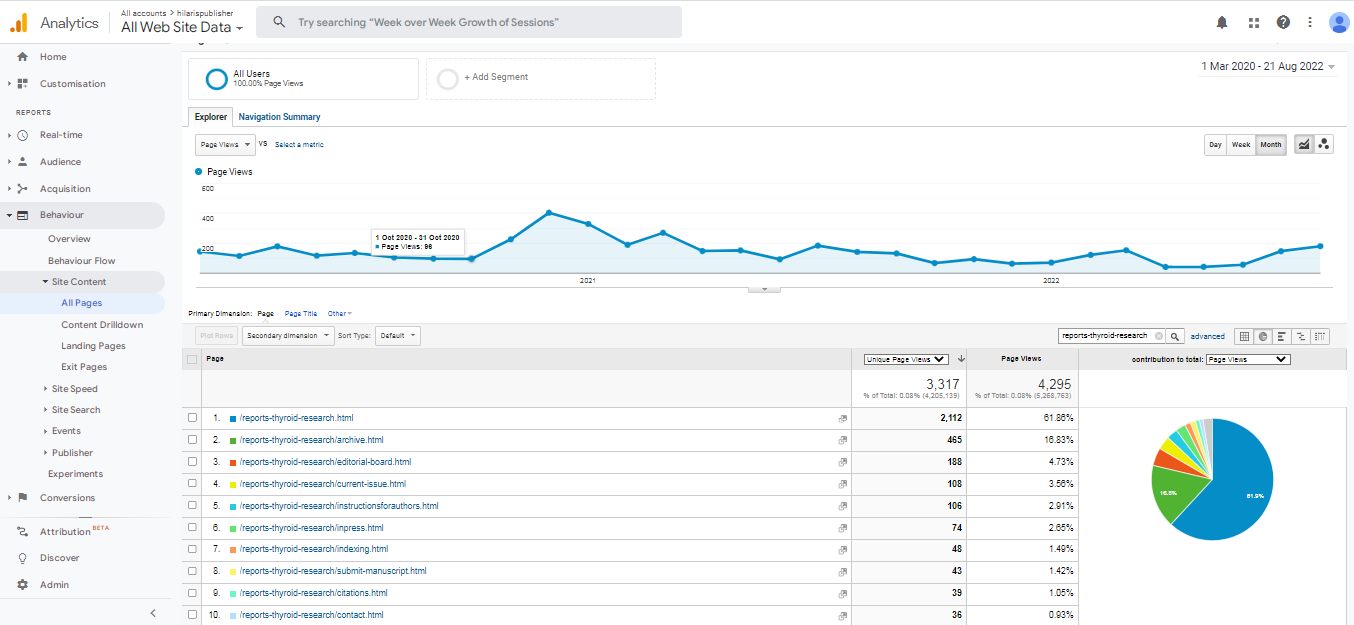The height and width of the screenshot is (625, 1354).
Task: Open the notifications bell
Action: (1221, 22)
